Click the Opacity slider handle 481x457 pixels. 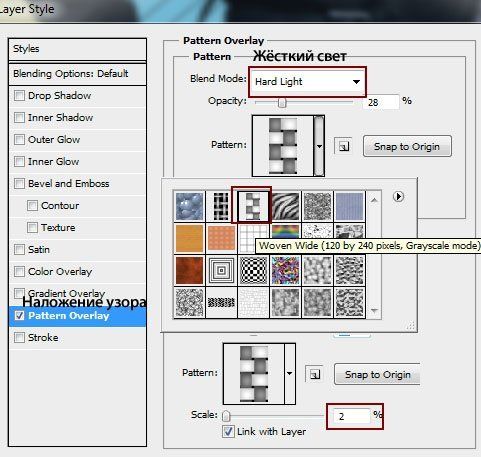[x=282, y=103]
